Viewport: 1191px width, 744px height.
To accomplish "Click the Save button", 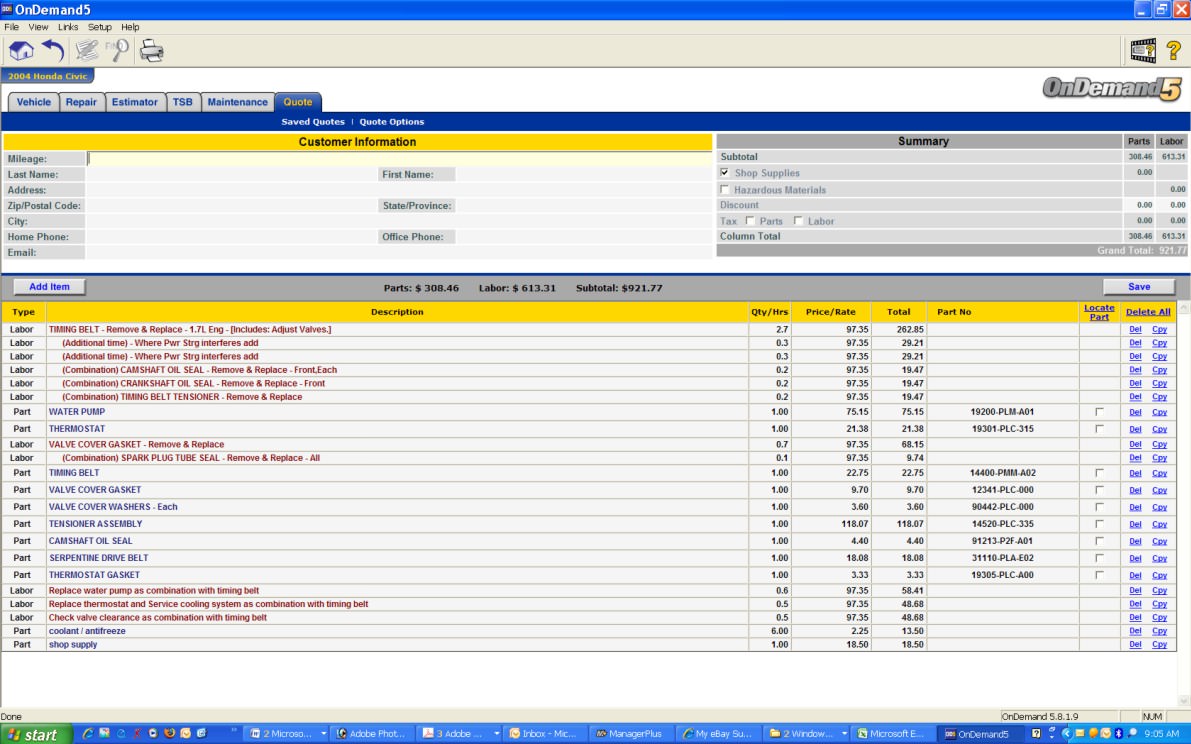I will click(1138, 287).
